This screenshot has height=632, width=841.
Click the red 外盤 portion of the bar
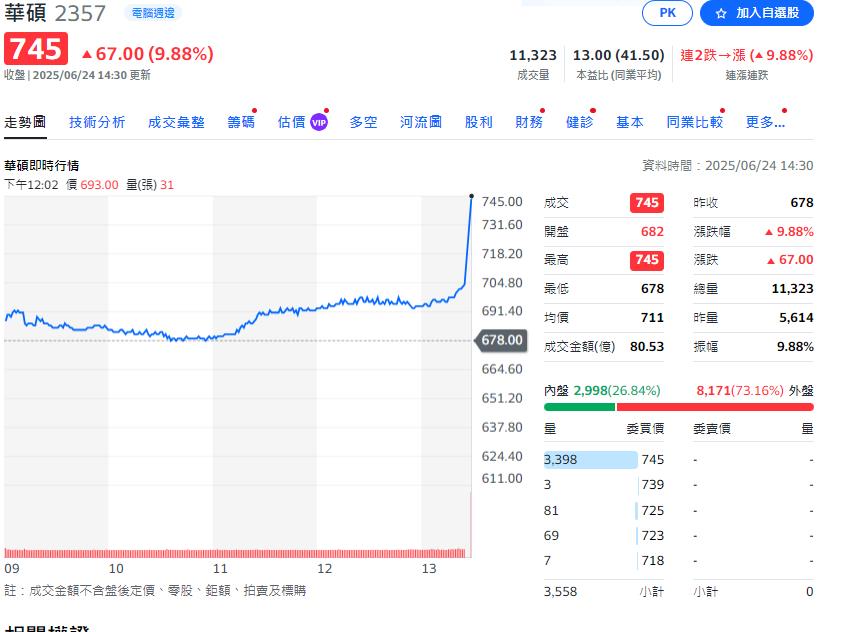click(715, 407)
